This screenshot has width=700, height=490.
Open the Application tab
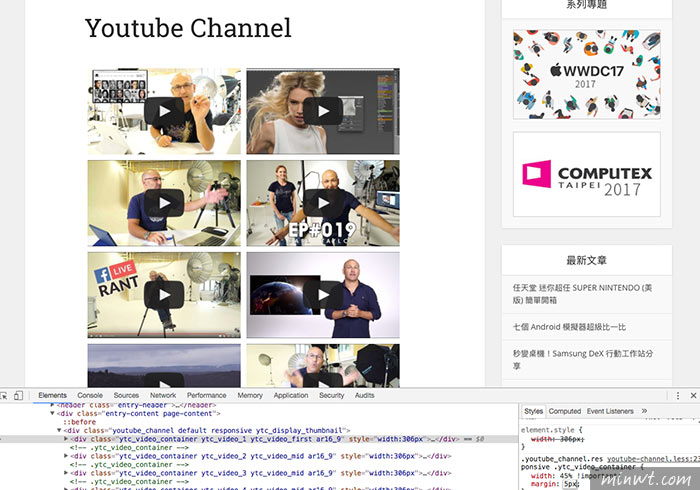[x=291, y=395]
